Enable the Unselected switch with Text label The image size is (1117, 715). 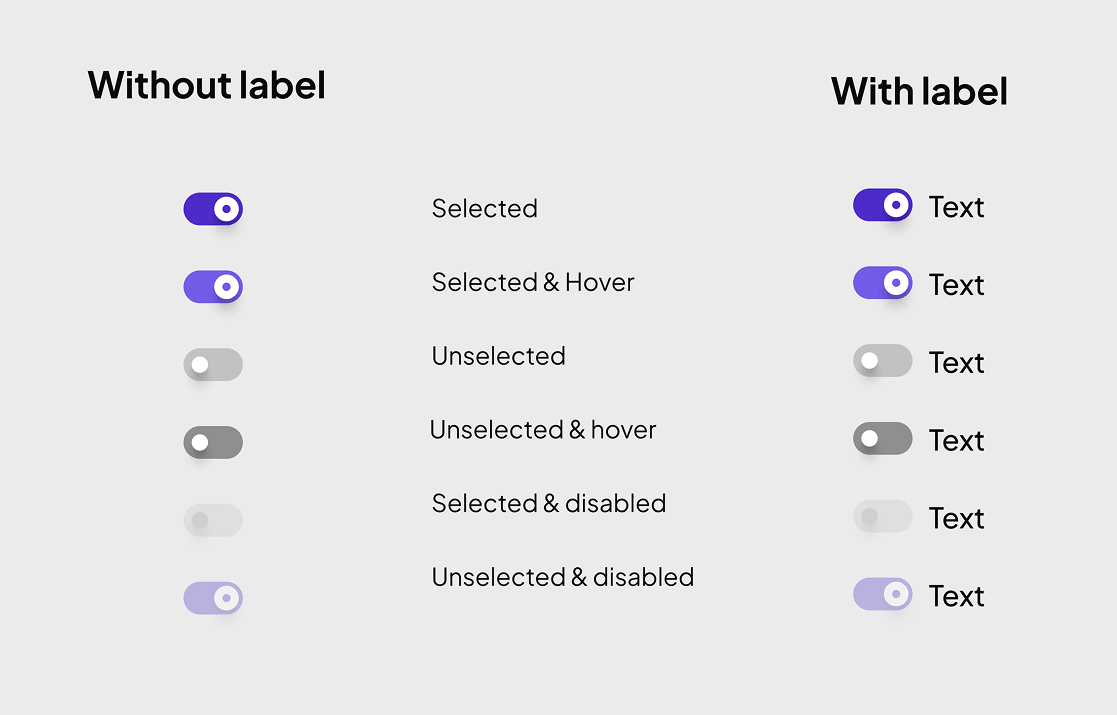883,361
